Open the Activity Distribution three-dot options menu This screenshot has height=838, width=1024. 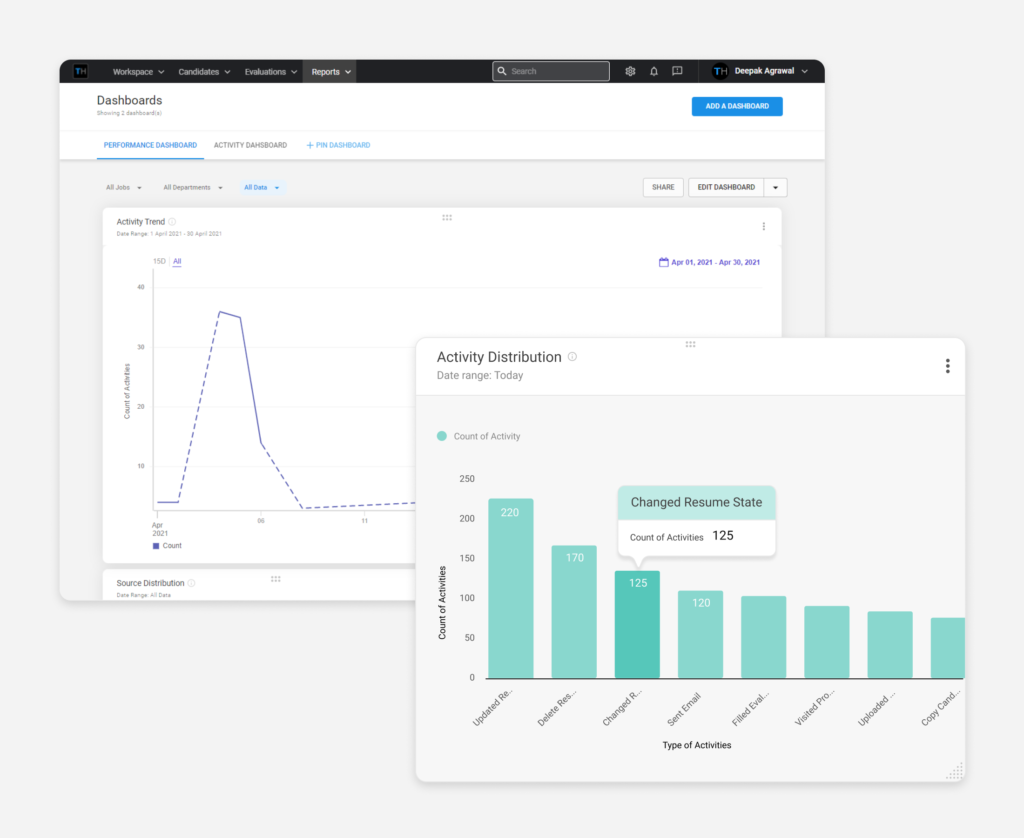pos(947,366)
